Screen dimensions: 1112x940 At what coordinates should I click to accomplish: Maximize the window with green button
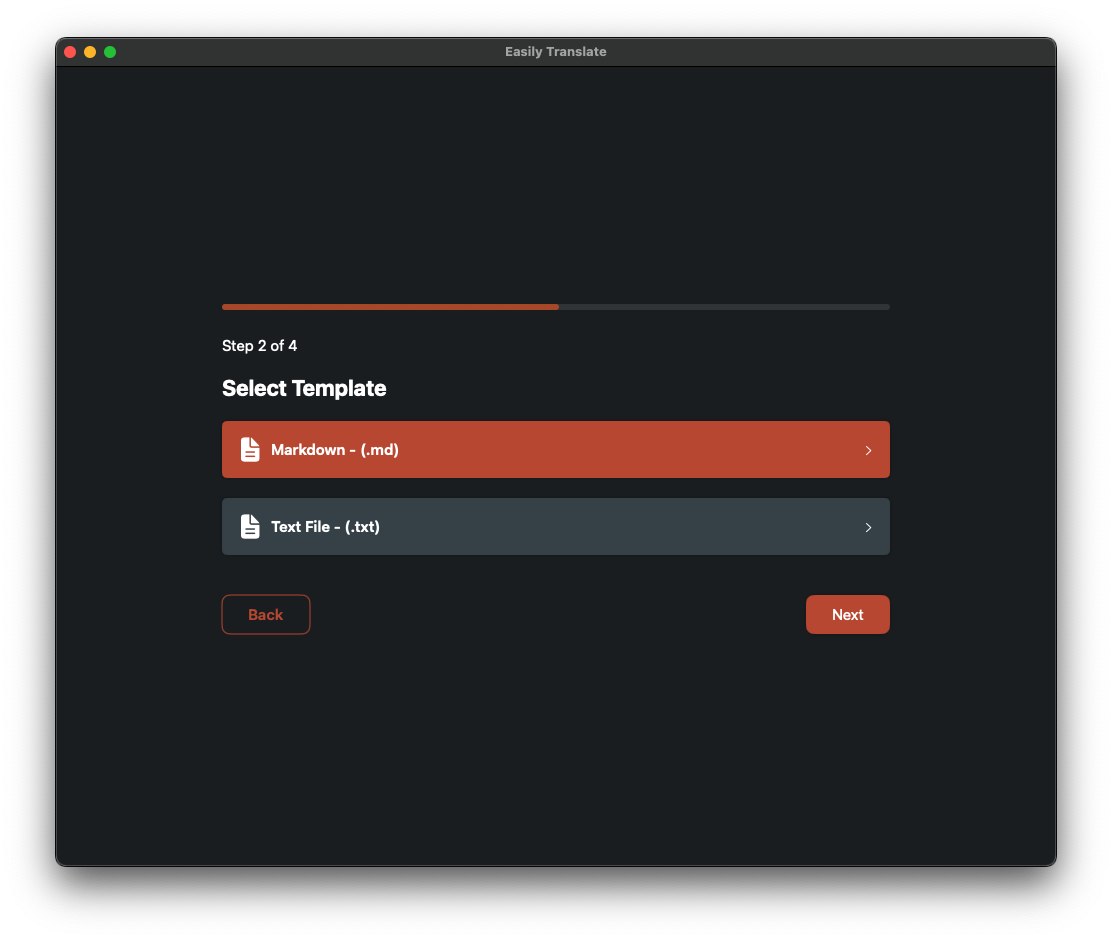coord(110,52)
